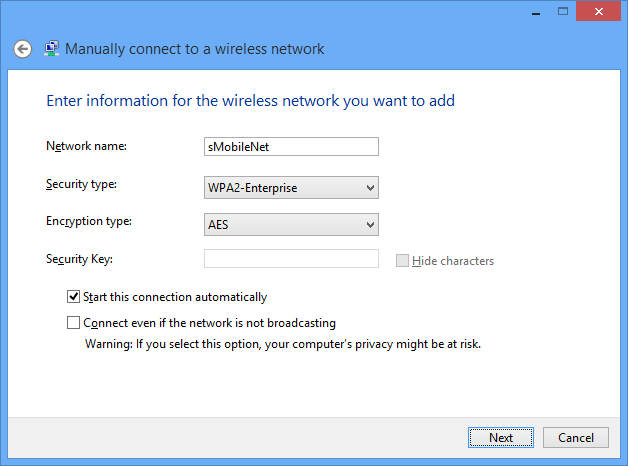Open the Security type dropdown
This screenshot has height=466, width=628.
[x=291, y=187]
